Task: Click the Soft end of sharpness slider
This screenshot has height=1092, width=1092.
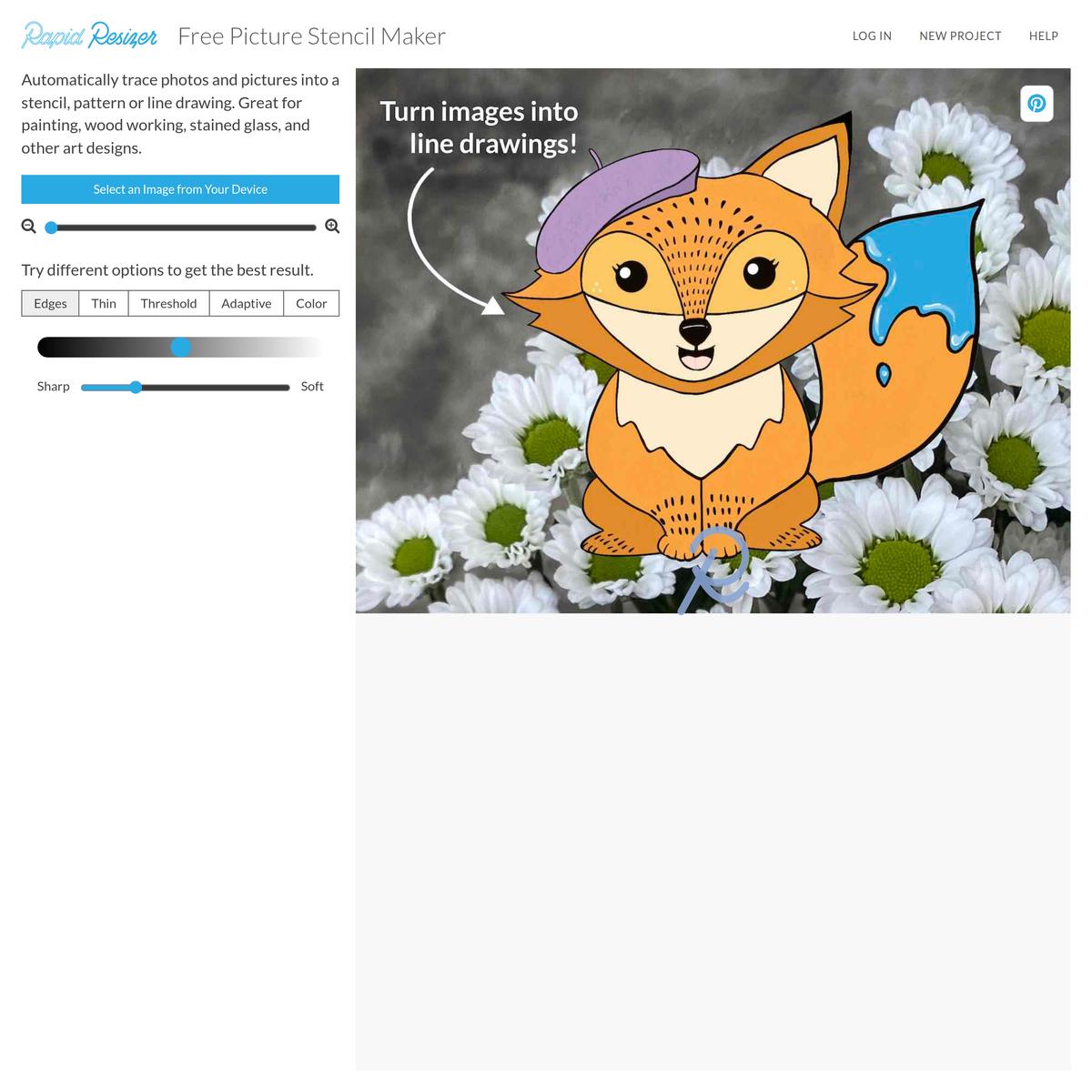Action: coord(312,386)
